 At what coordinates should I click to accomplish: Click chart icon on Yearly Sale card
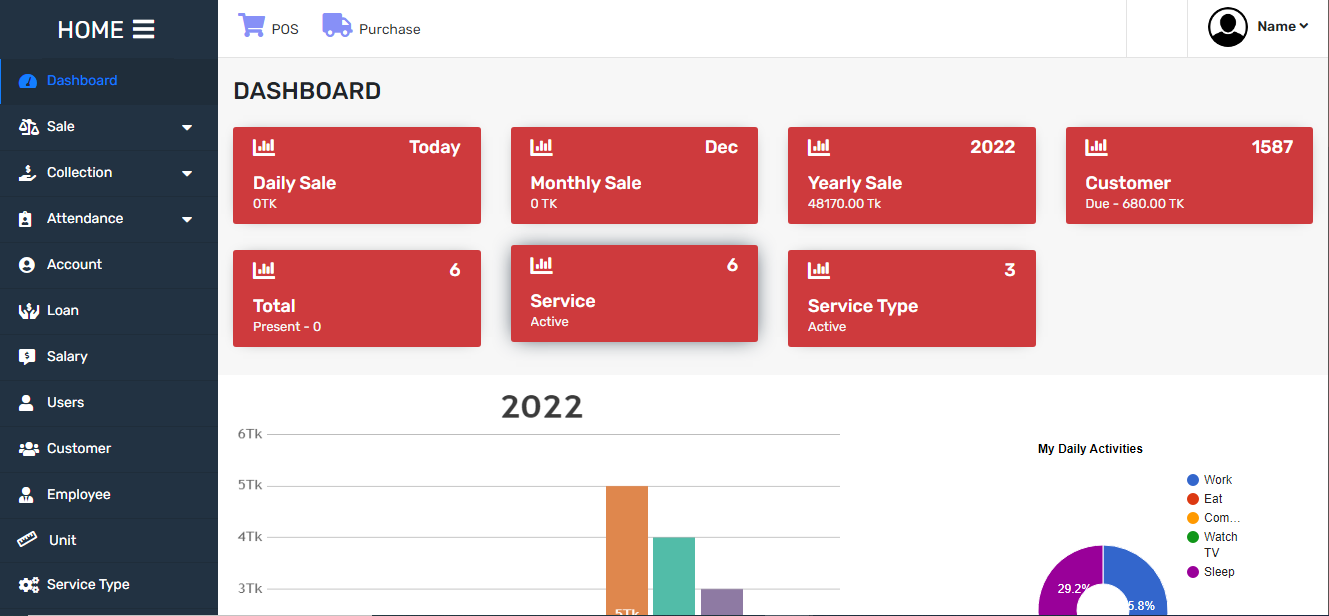pyautogui.click(x=819, y=147)
